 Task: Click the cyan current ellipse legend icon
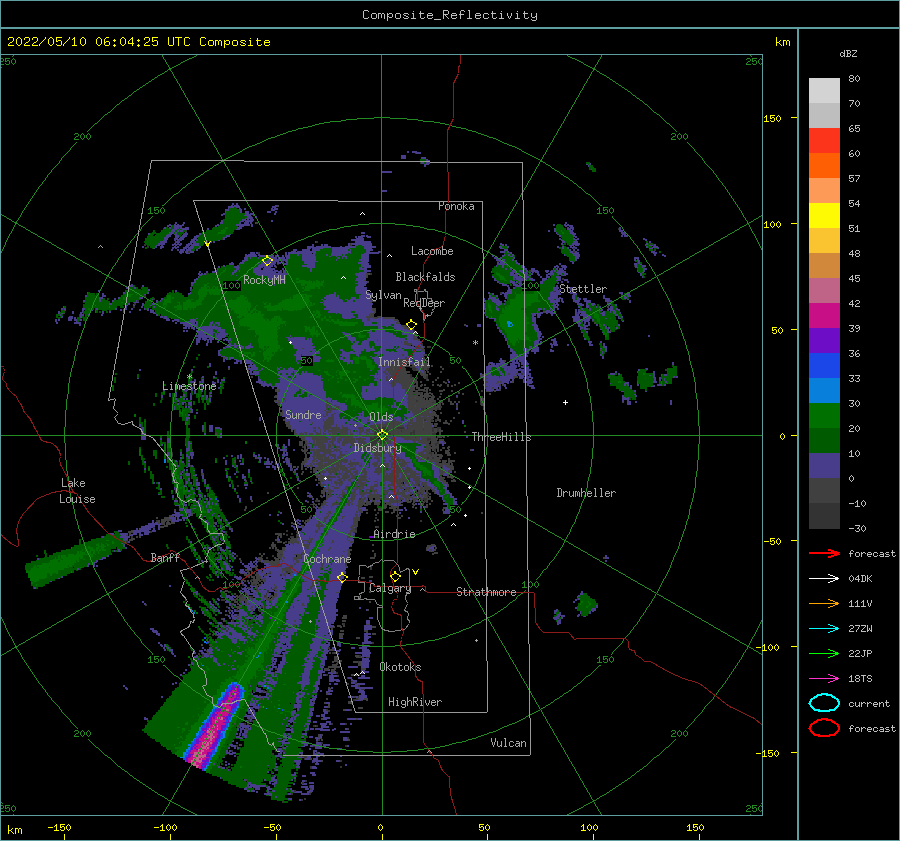824,703
